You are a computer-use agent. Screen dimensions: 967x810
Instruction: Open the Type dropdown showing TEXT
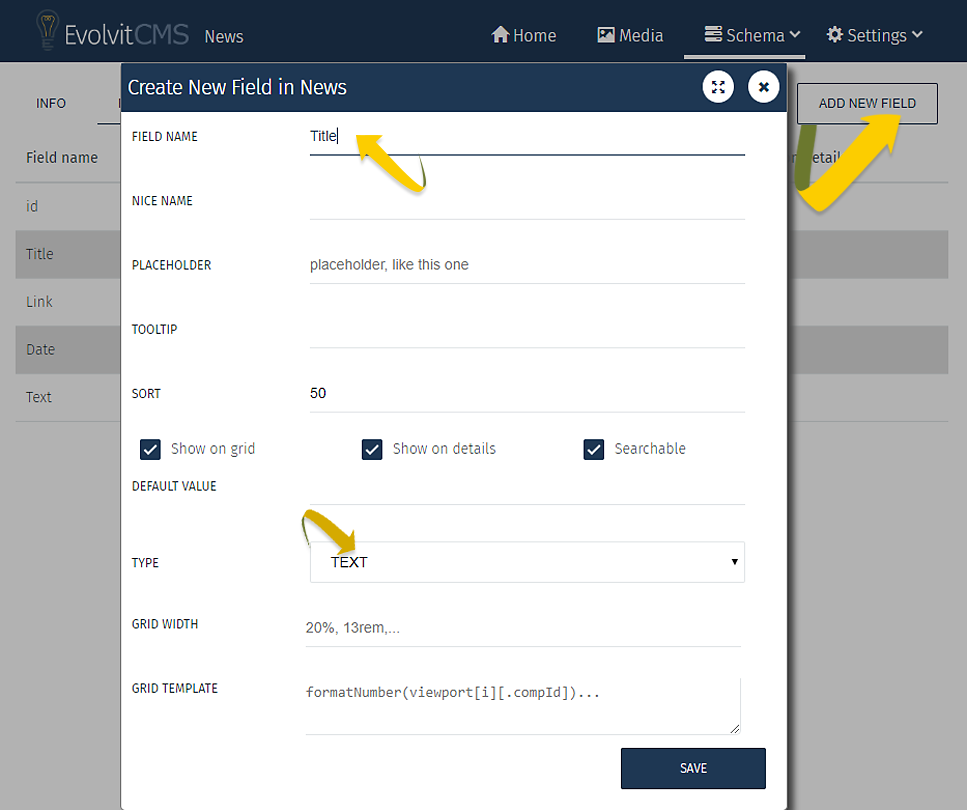coord(527,562)
